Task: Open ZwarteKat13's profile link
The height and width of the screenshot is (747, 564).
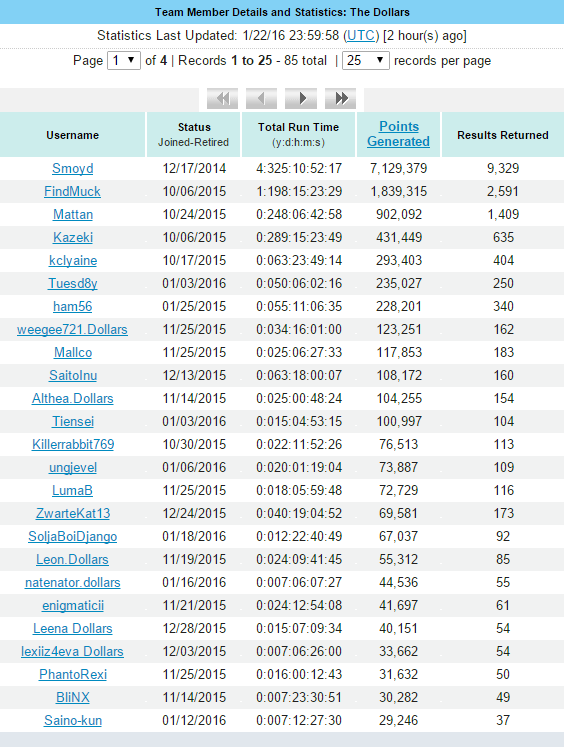Action: 73,514
